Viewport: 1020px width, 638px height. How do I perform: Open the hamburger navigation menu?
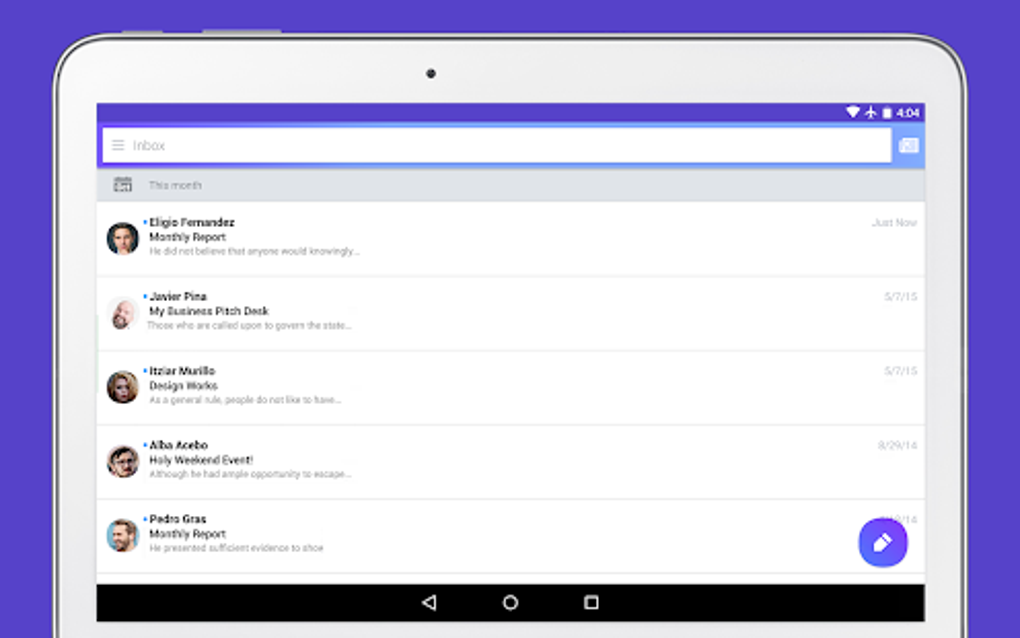118,145
